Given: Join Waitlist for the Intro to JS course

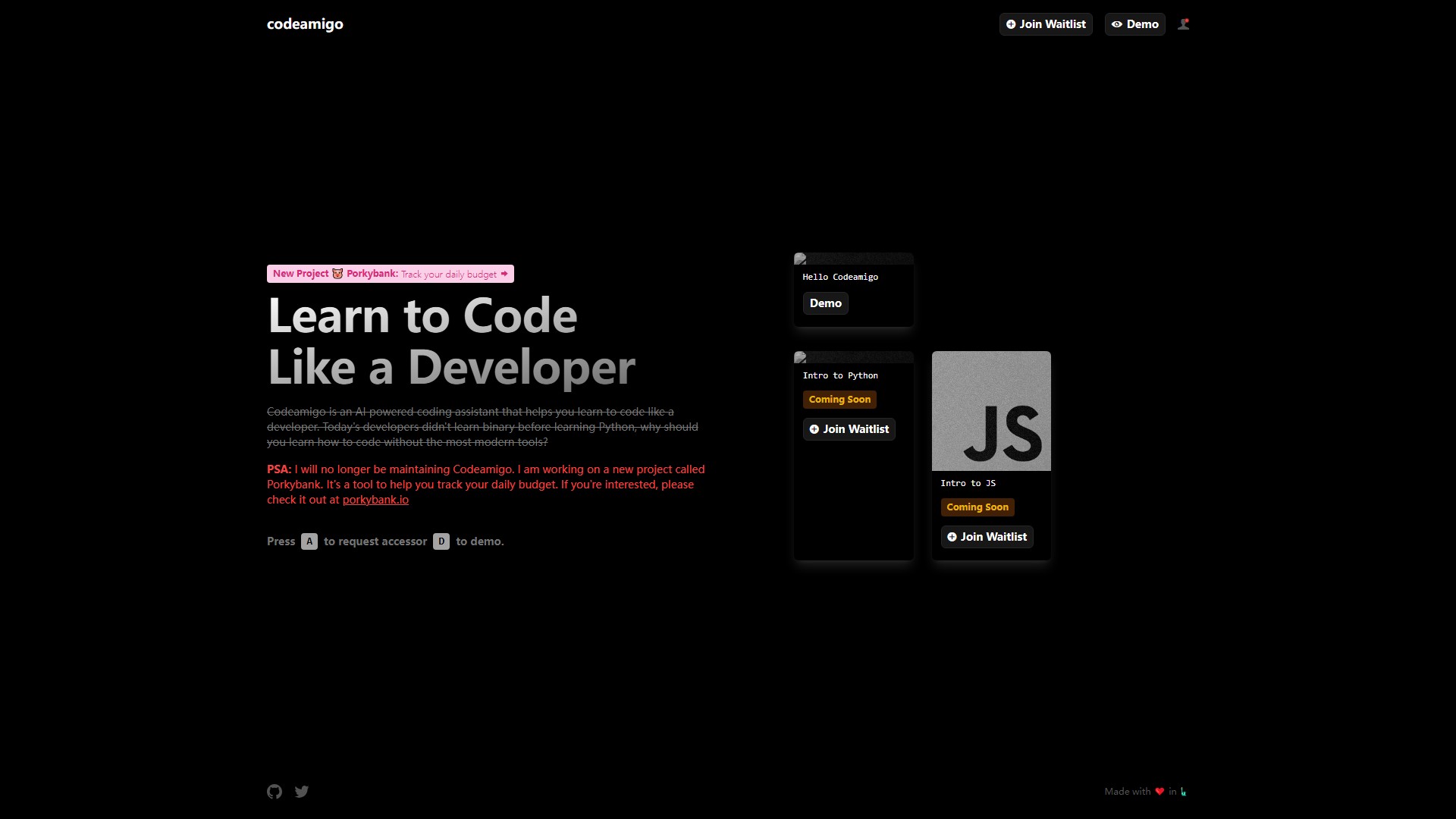Looking at the screenshot, I should pyautogui.click(x=987, y=536).
